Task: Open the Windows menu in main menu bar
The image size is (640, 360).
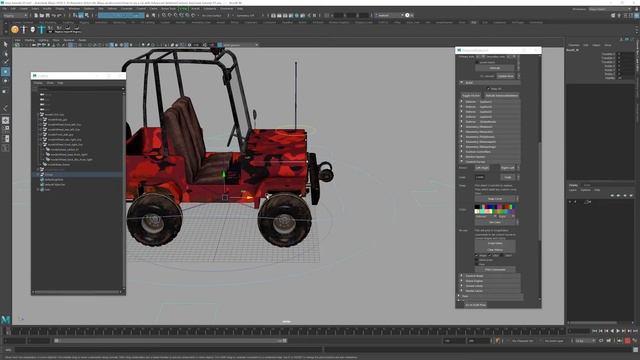Action: coord(74,9)
